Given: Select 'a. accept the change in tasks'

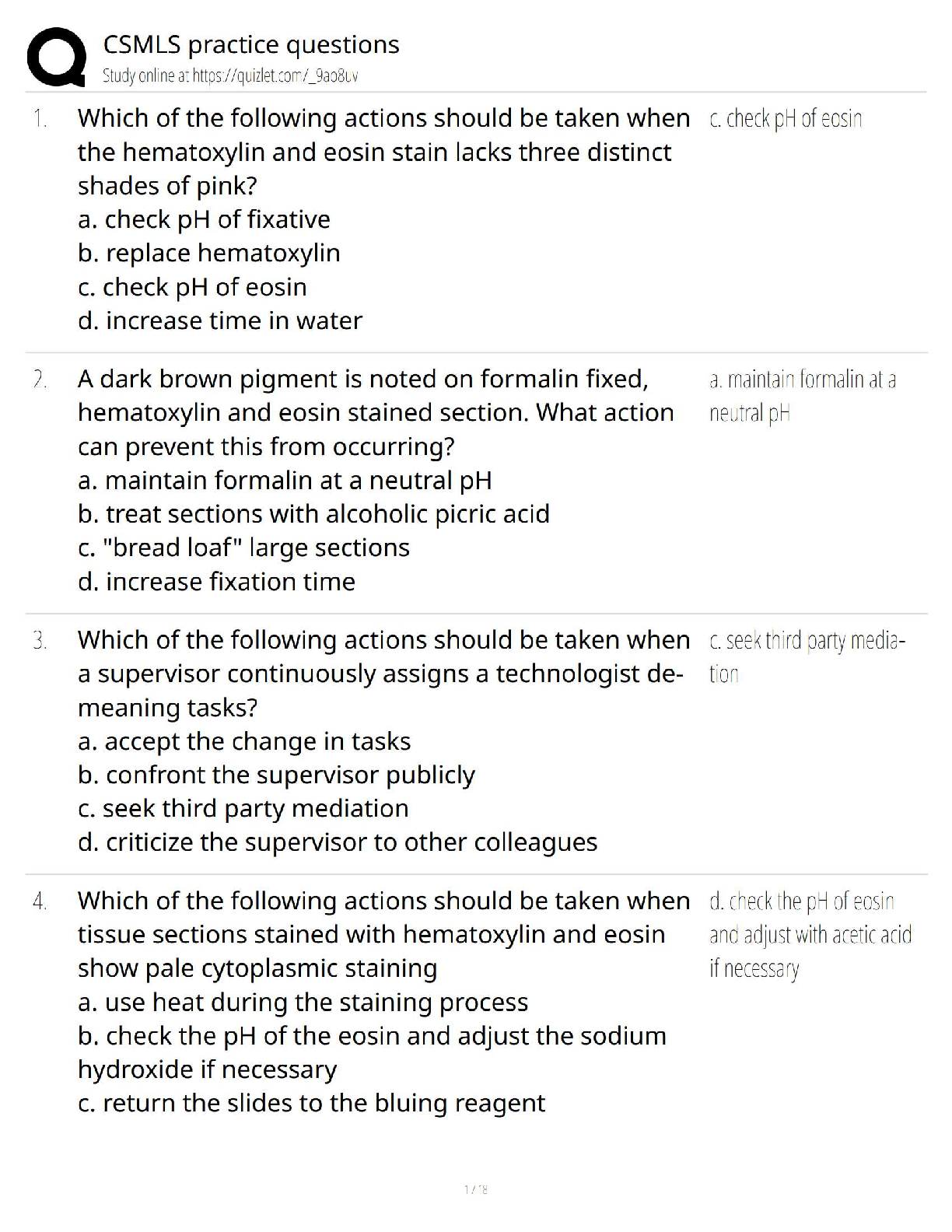Looking at the screenshot, I should [244, 741].
